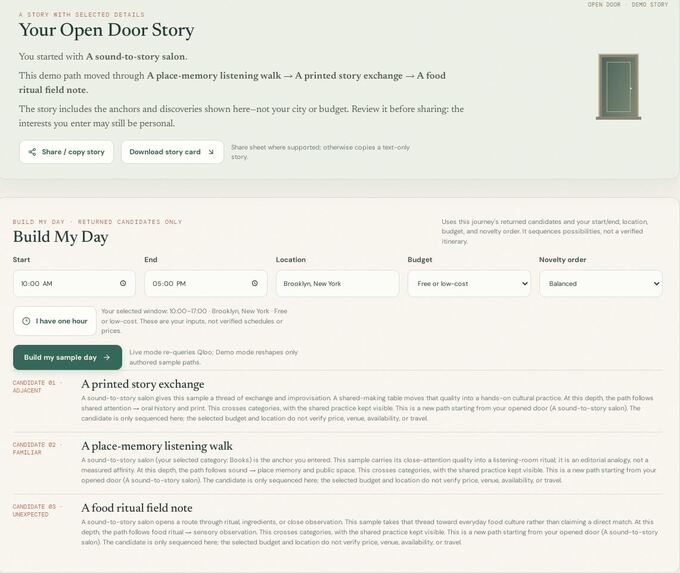Click the CANDIDATE 02 FAMILIAR label

coord(37,449)
